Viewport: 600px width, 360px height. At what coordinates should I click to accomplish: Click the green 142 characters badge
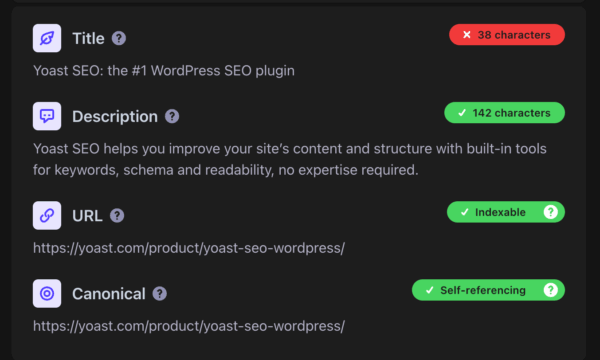coord(504,113)
